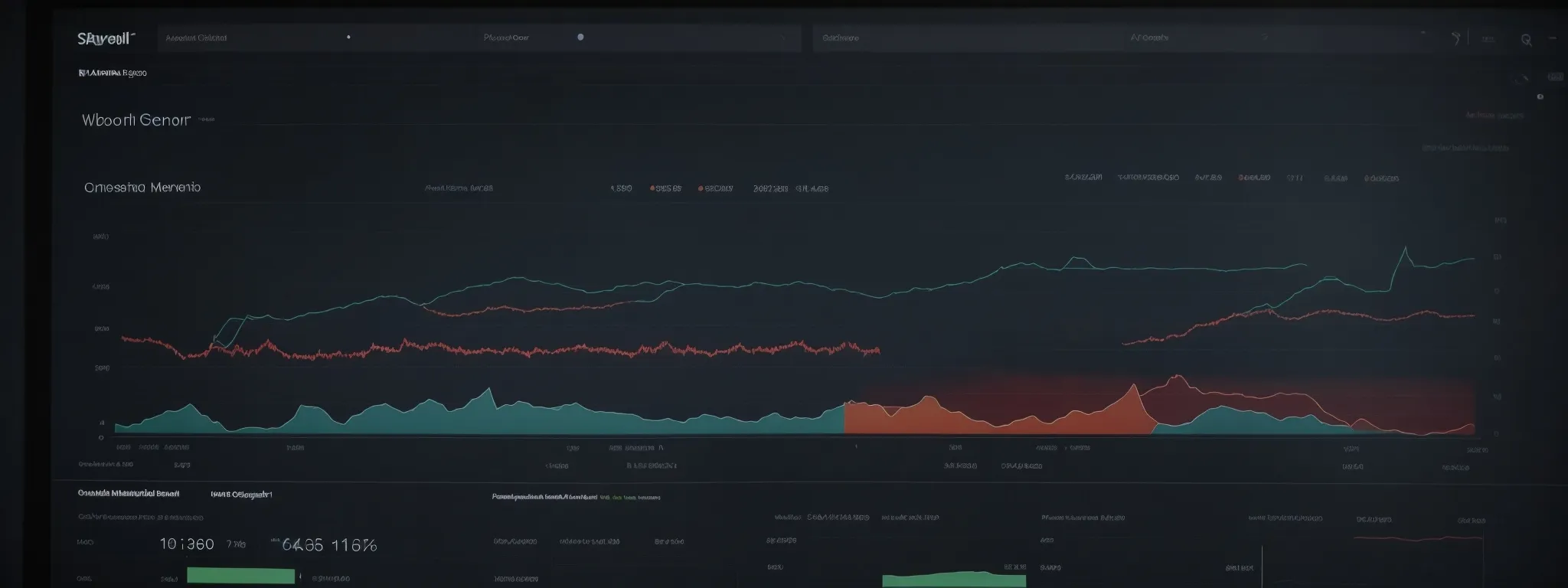Toggle the gray circle in second header field
The image size is (1568, 588).
click(580, 37)
